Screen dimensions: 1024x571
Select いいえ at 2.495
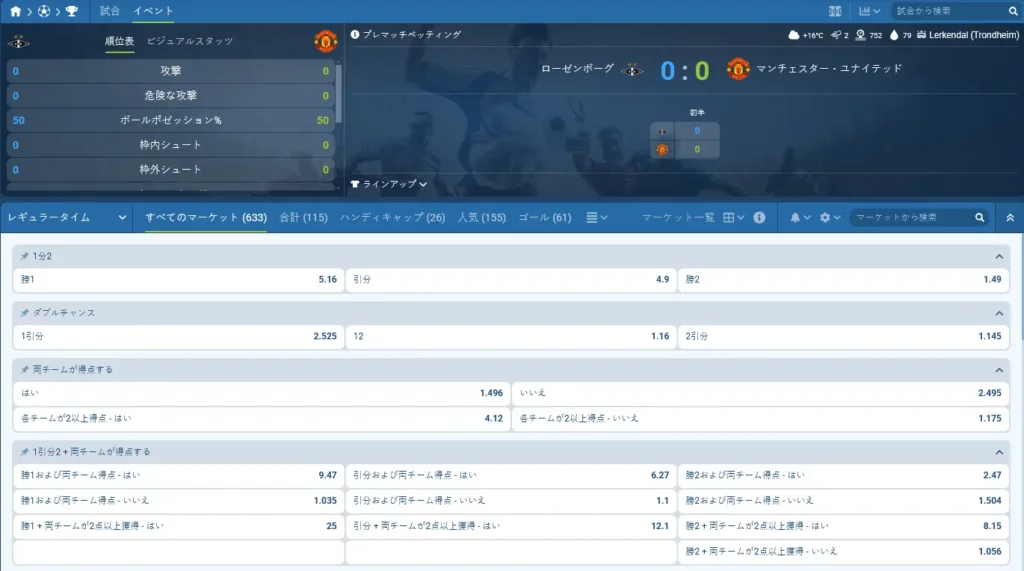coord(761,393)
